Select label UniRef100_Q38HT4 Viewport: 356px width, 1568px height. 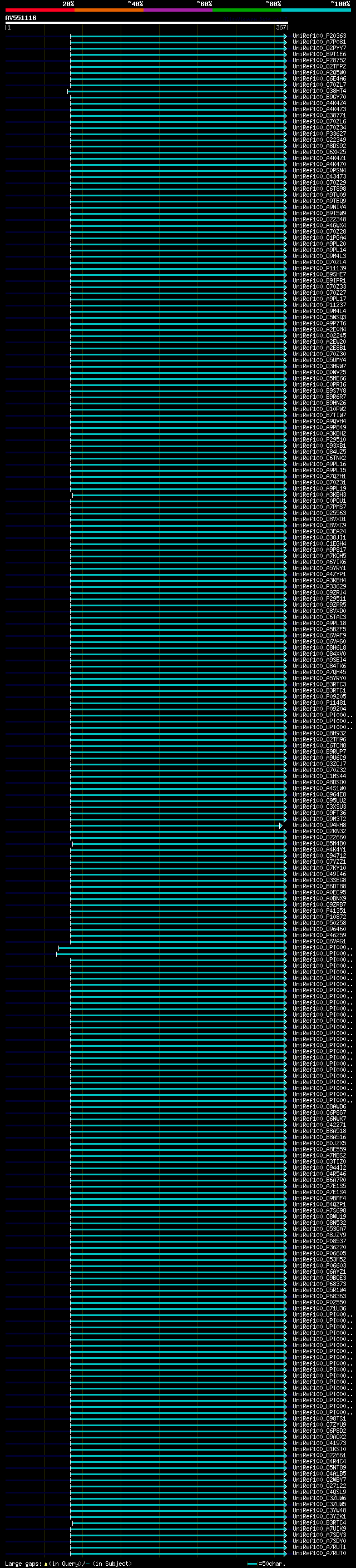coord(319,91)
